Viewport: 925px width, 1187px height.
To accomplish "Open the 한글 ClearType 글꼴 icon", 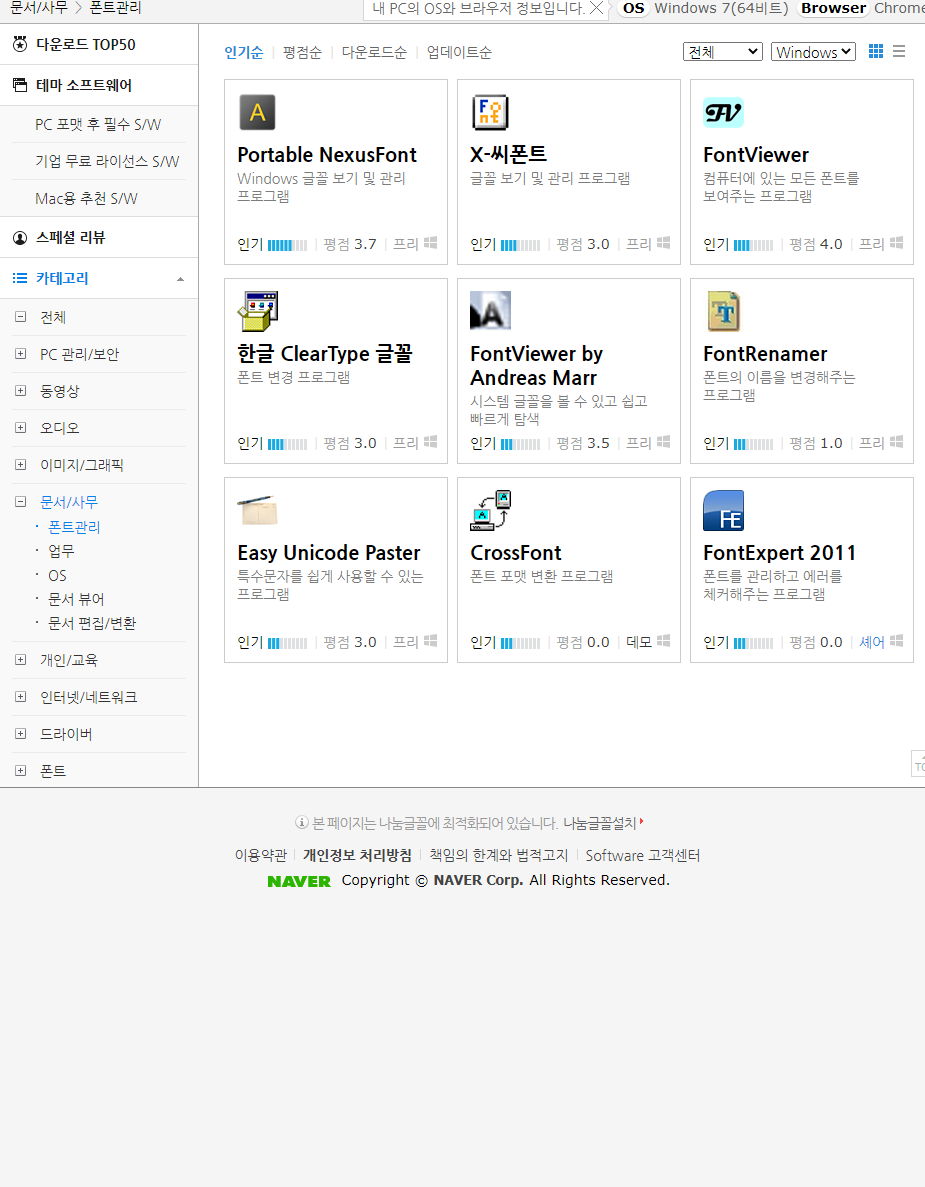I will coord(257,311).
